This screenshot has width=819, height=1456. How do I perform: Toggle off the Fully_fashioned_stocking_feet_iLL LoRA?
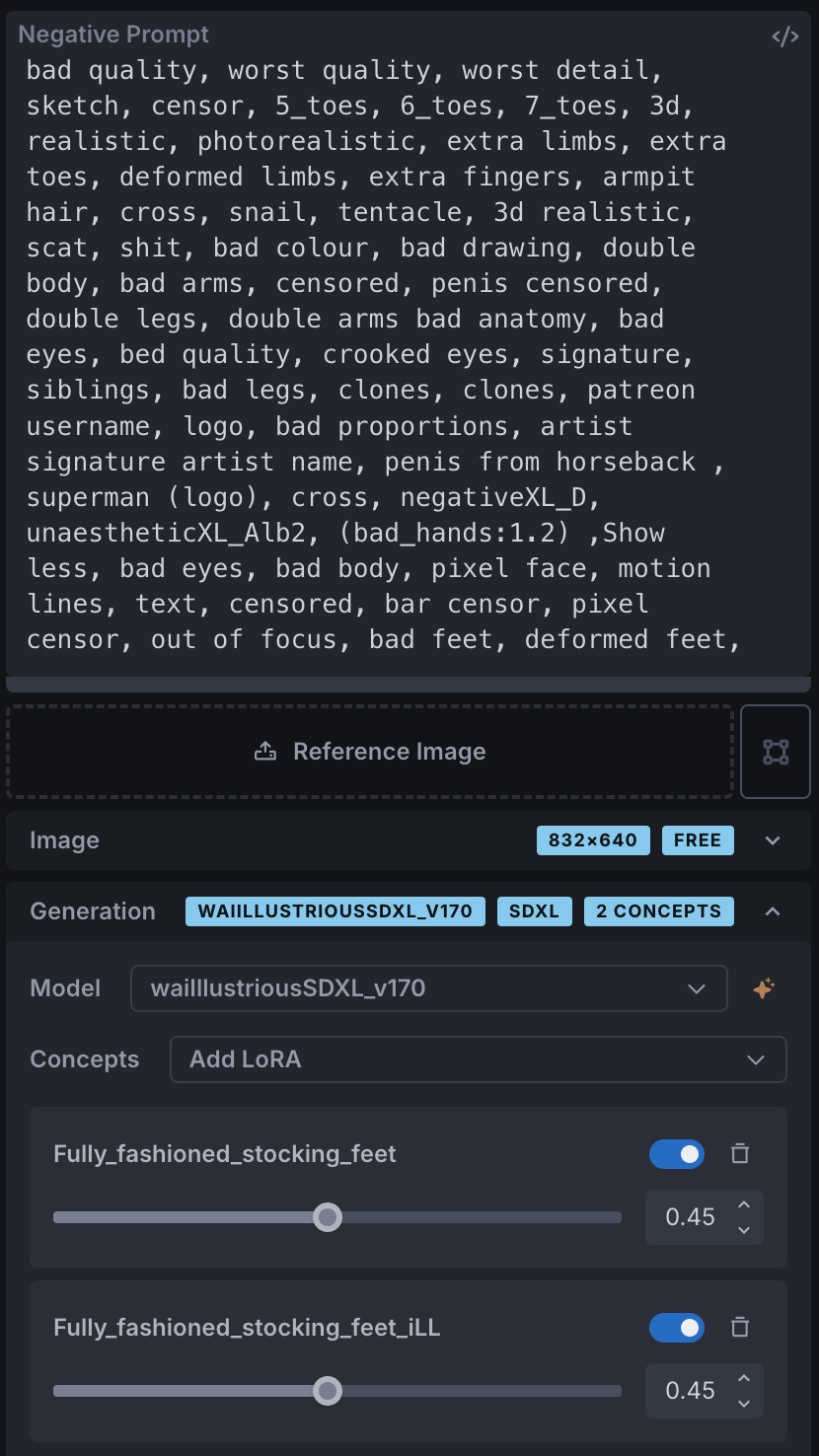click(677, 1327)
